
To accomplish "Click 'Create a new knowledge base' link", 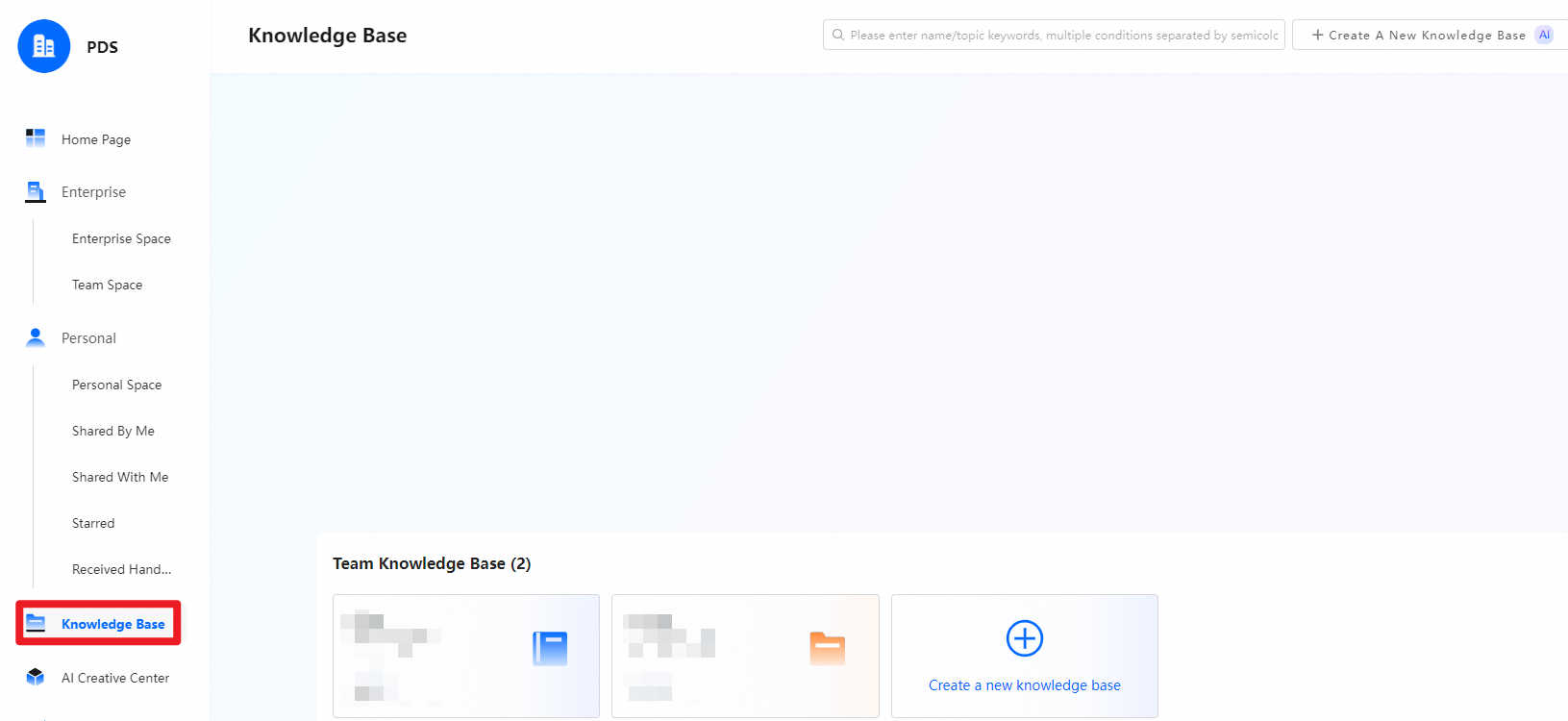I will pos(1025,685).
